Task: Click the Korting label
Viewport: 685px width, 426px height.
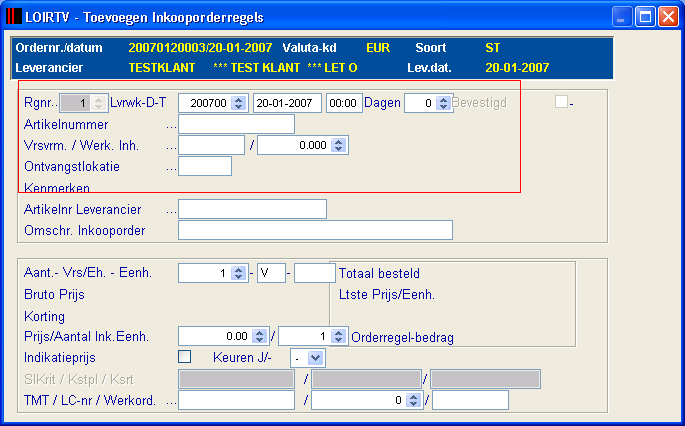Action: 44,316
